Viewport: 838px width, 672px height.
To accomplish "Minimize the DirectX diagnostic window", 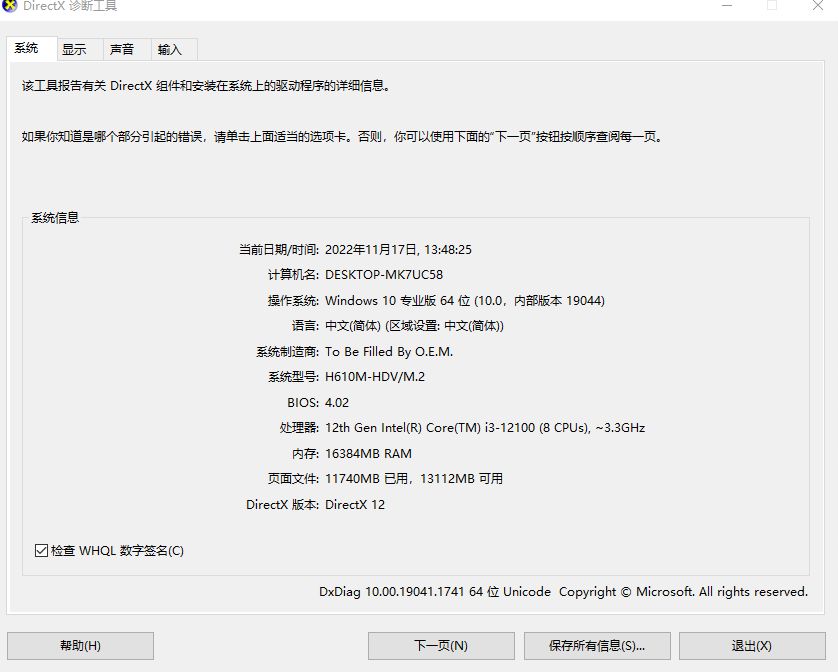I will (727, 6).
